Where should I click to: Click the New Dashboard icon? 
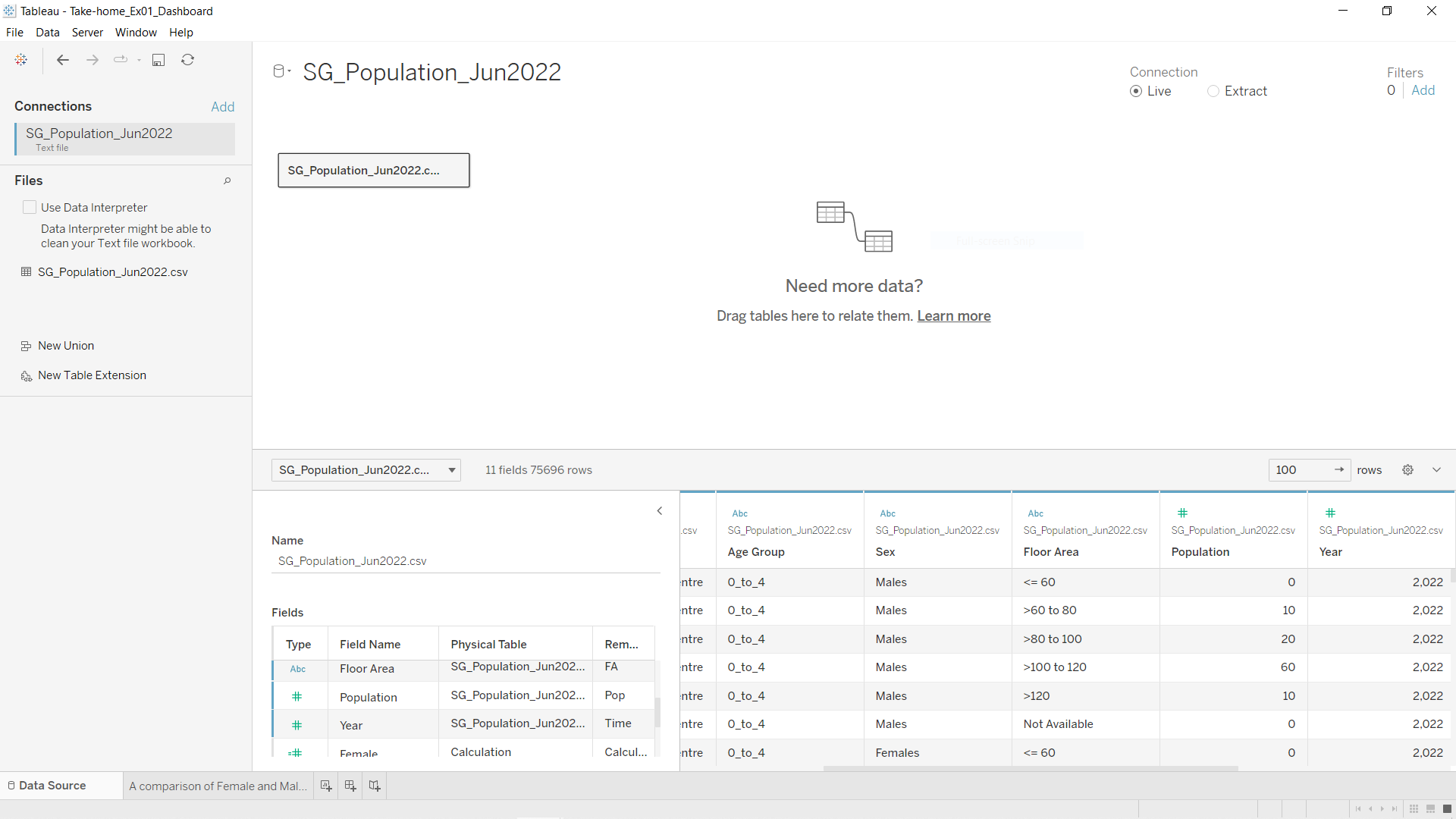coord(350,786)
